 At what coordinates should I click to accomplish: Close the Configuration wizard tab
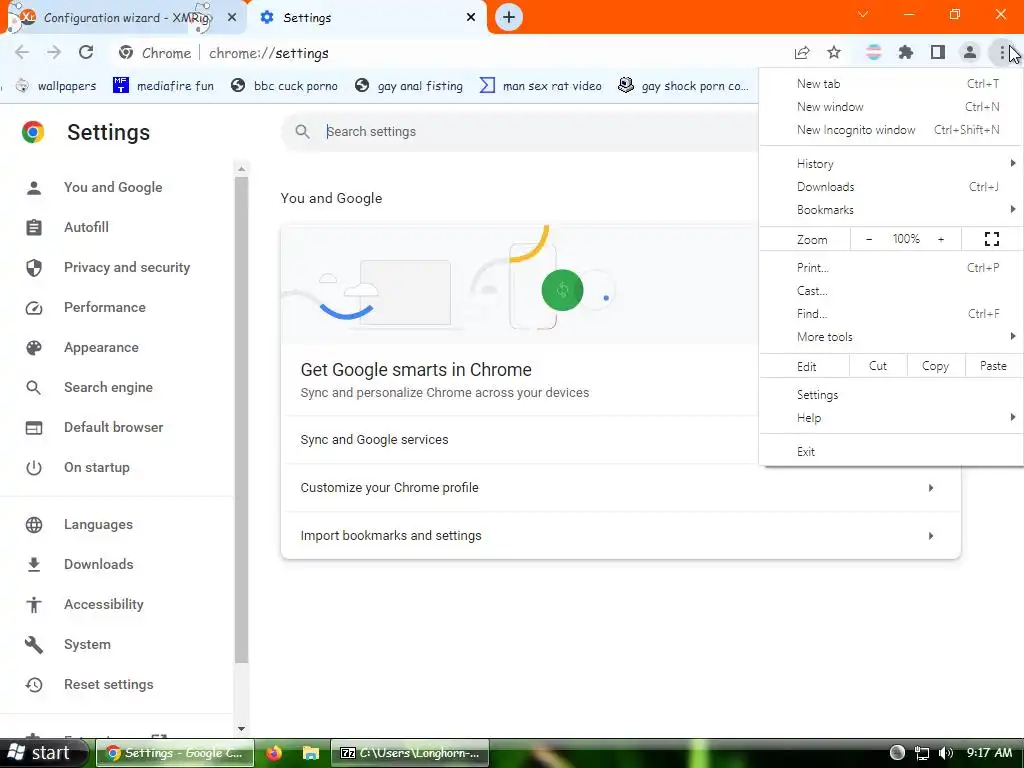232,17
